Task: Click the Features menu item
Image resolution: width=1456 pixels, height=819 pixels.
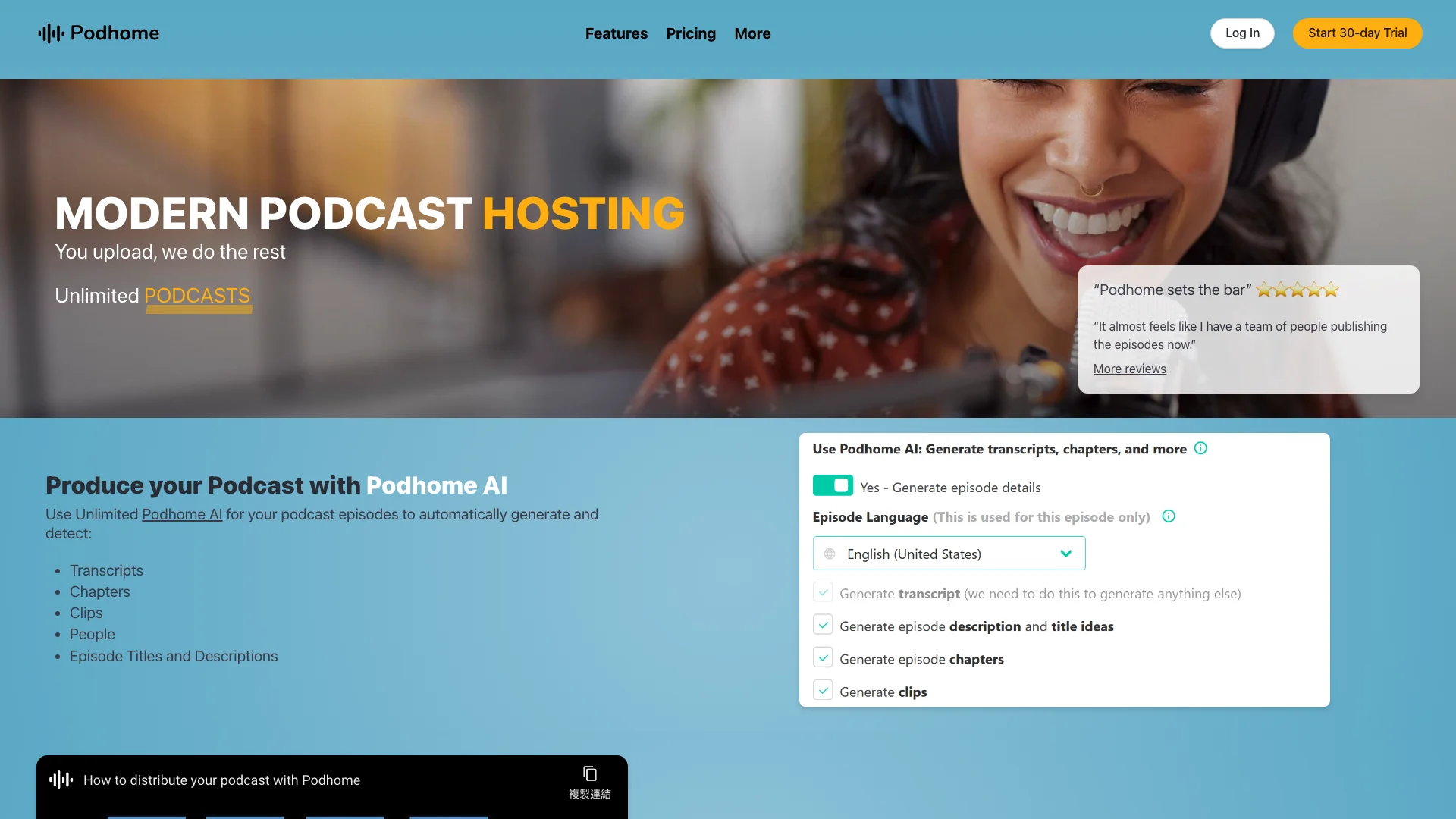Action: (x=617, y=33)
